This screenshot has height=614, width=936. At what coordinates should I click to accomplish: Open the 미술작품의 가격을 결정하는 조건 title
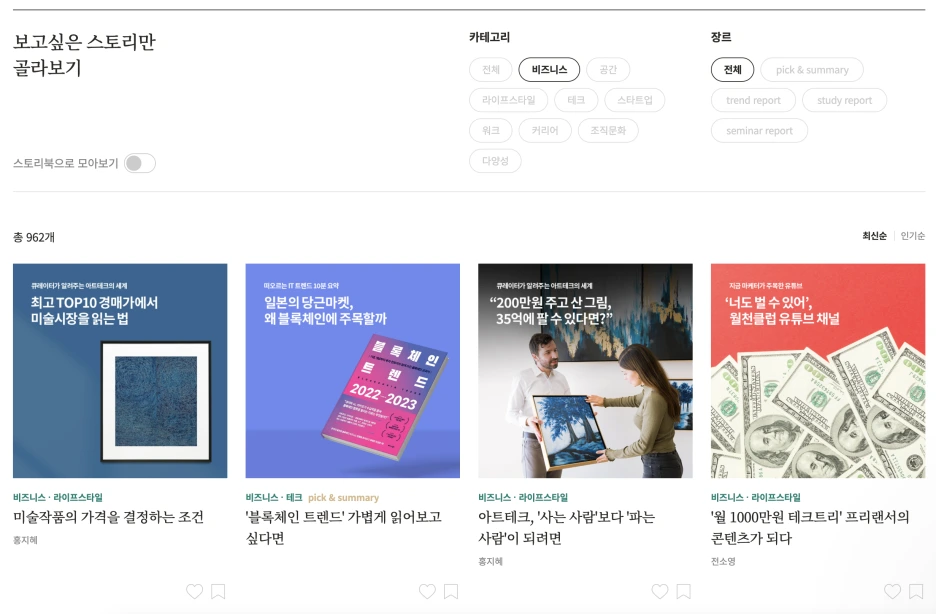pos(109,517)
